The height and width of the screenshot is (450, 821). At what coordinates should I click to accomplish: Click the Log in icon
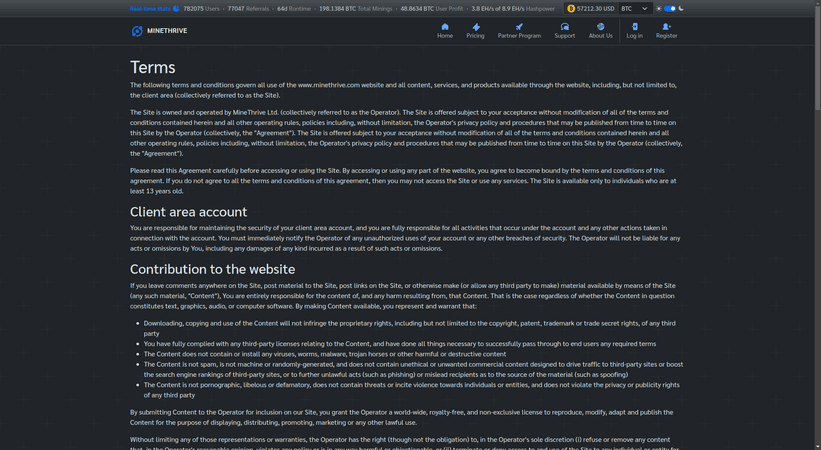[x=634, y=27]
